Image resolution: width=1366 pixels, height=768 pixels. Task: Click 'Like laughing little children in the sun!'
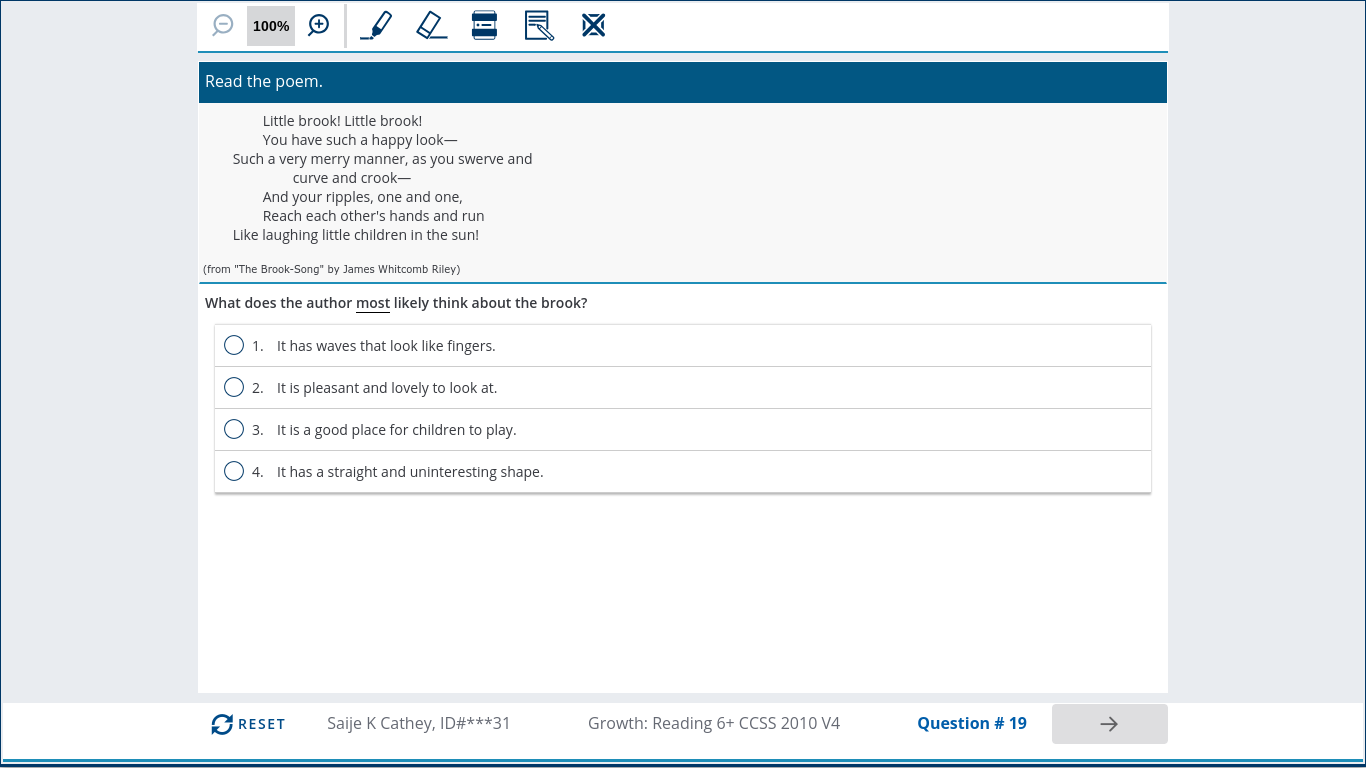click(x=356, y=235)
